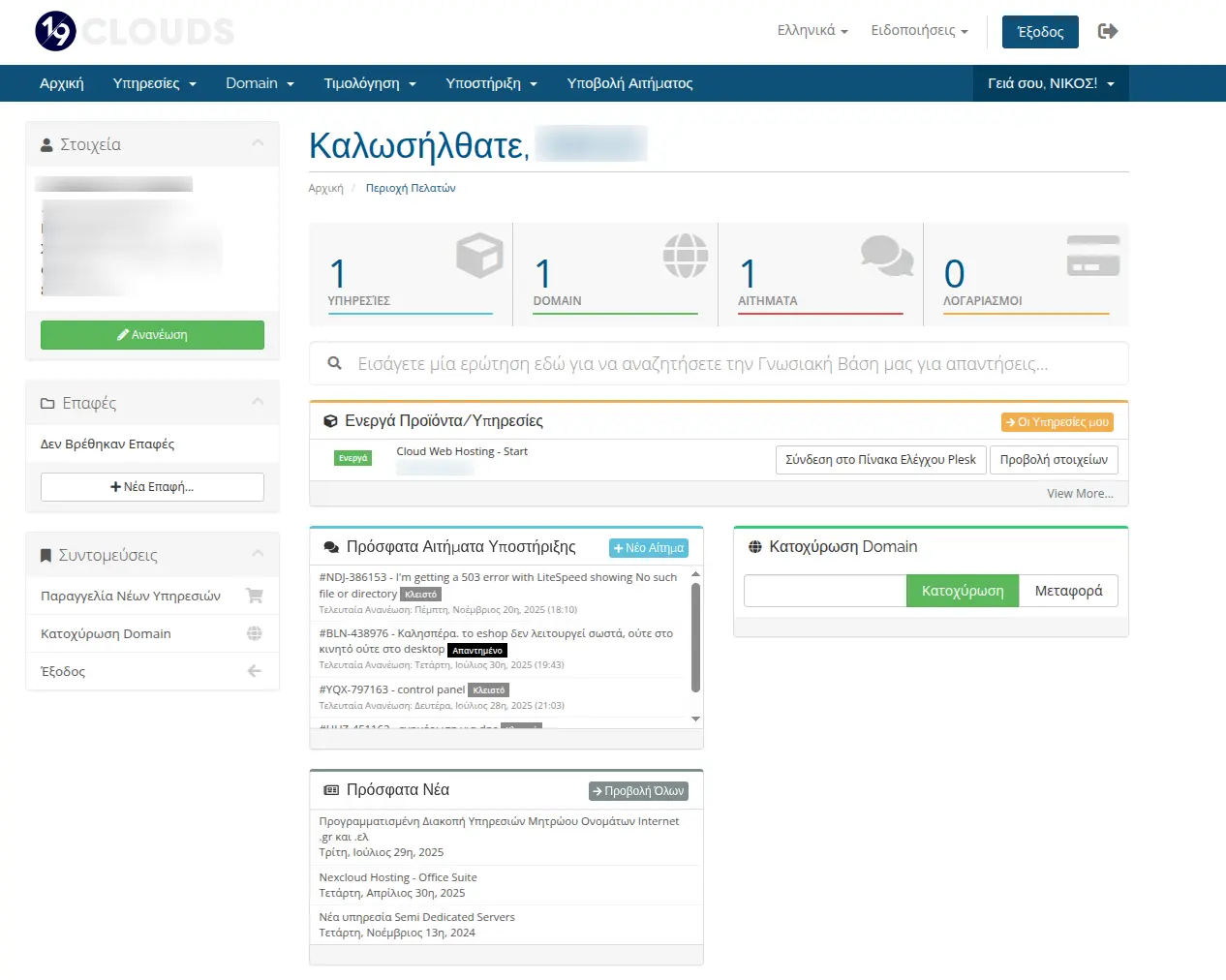Open the Ελληνικά language dropdown
The height and width of the screenshot is (980, 1226).
click(x=812, y=31)
